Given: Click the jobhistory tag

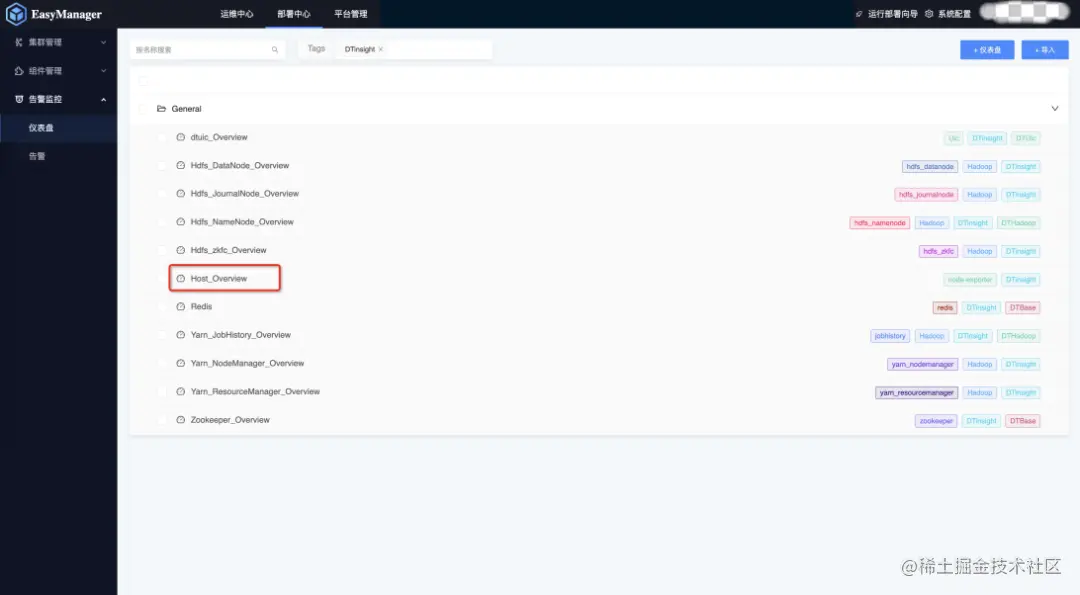Looking at the screenshot, I should [890, 336].
